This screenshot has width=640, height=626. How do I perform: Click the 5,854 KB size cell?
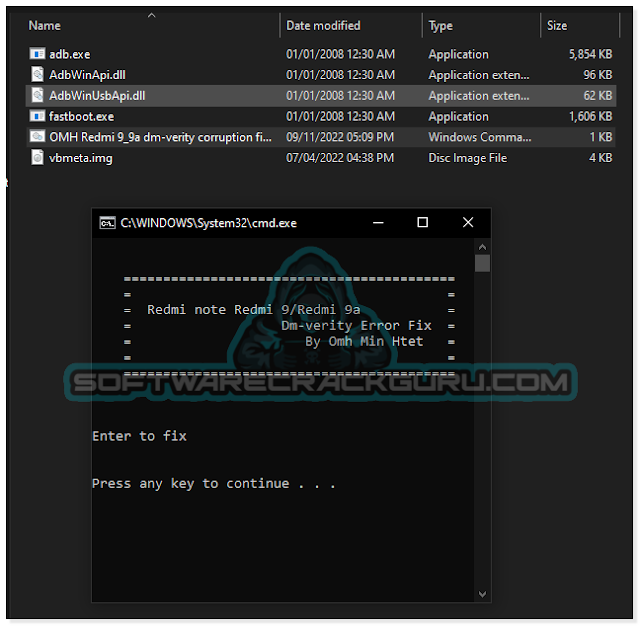tap(591, 54)
